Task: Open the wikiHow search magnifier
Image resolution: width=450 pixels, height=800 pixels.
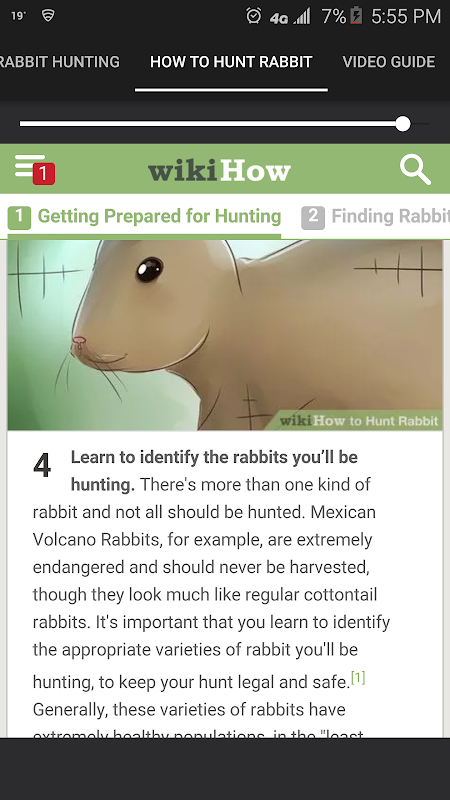Action: pyautogui.click(x=415, y=170)
